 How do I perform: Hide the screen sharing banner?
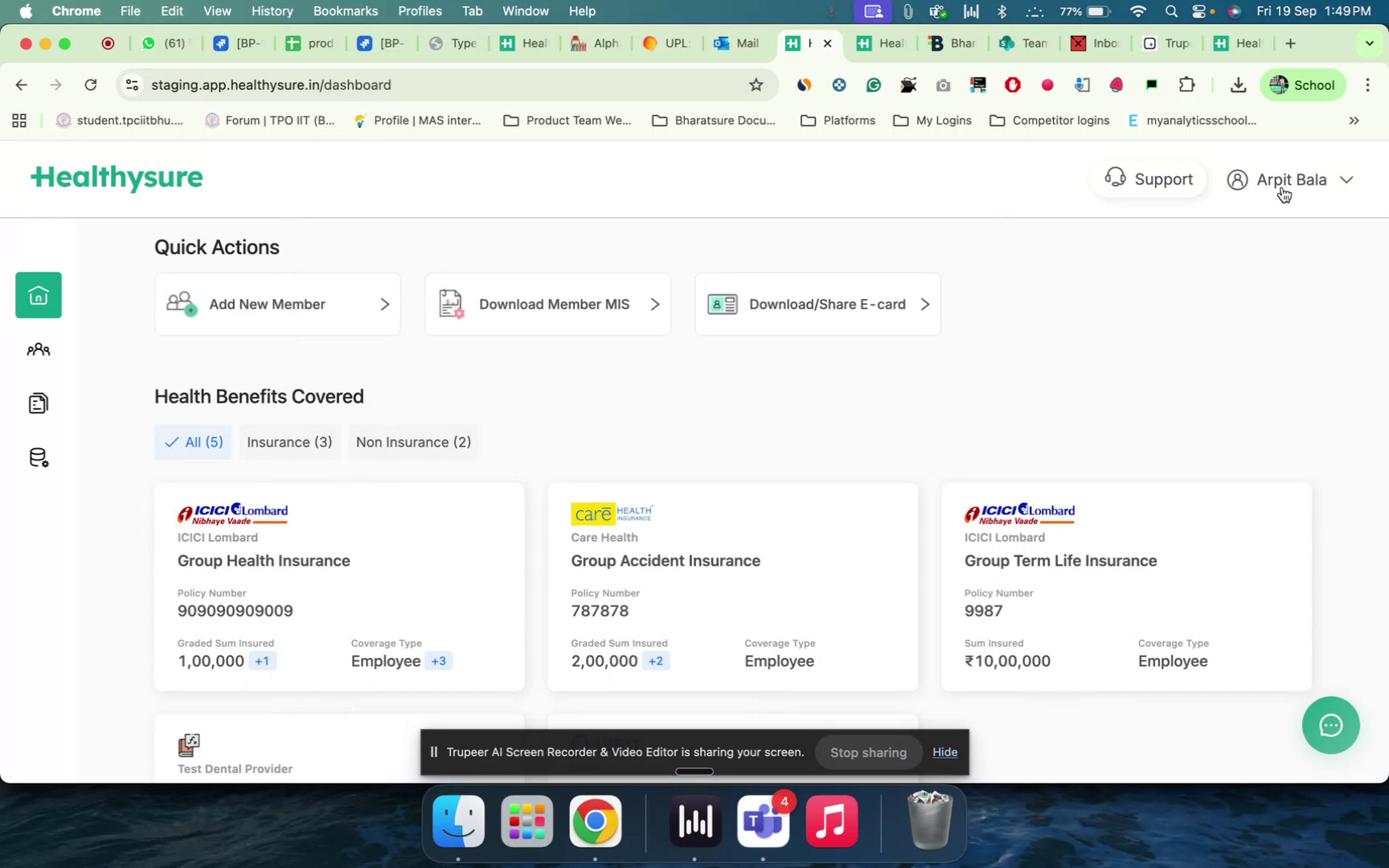944,752
